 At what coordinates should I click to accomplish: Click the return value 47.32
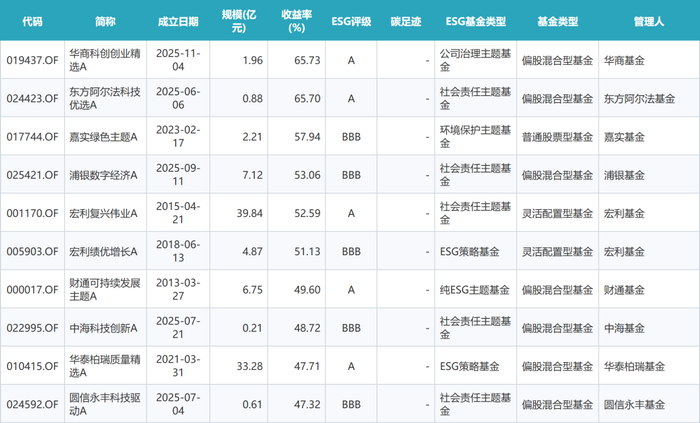point(307,405)
